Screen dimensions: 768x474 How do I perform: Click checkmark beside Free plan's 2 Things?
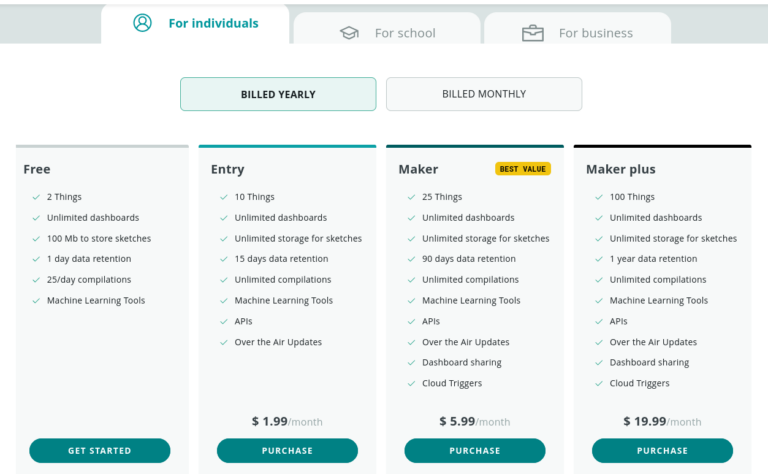36,197
